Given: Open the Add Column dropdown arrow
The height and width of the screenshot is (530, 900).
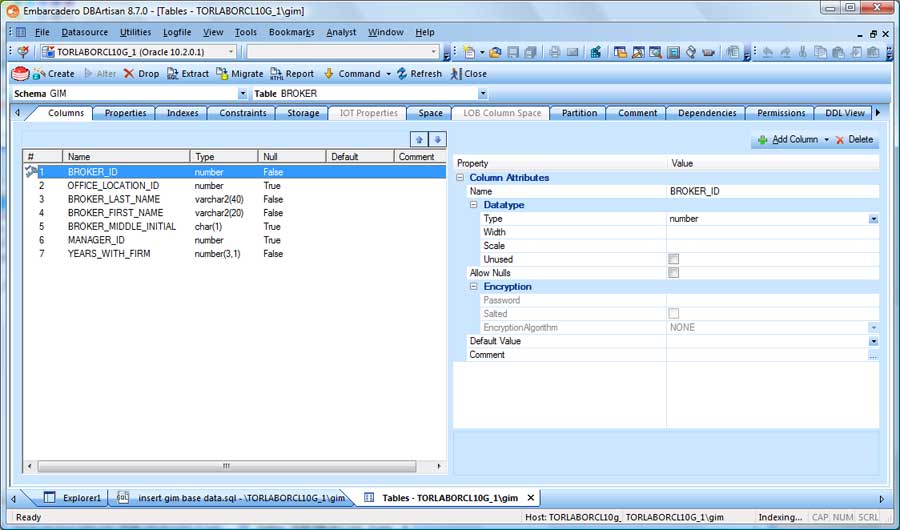Looking at the screenshot, I should [827, 140].
